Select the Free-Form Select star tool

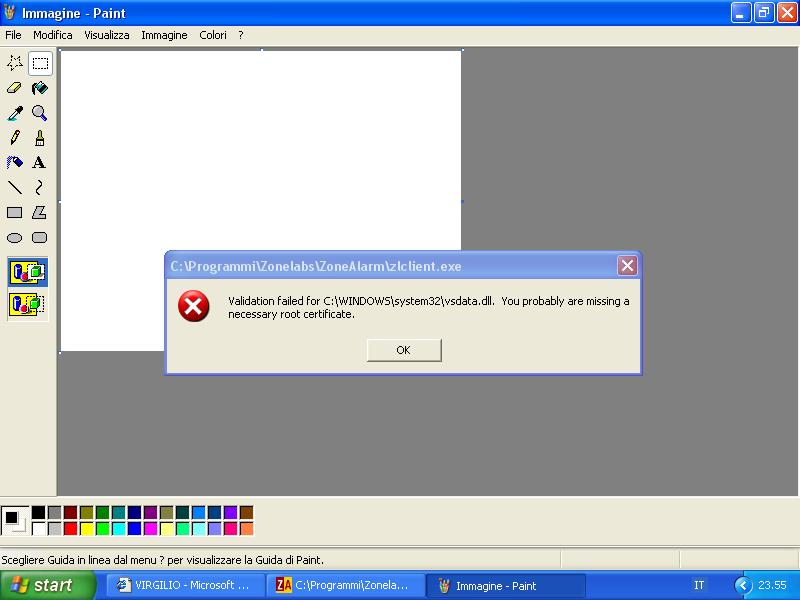click(x=15, y=63)
